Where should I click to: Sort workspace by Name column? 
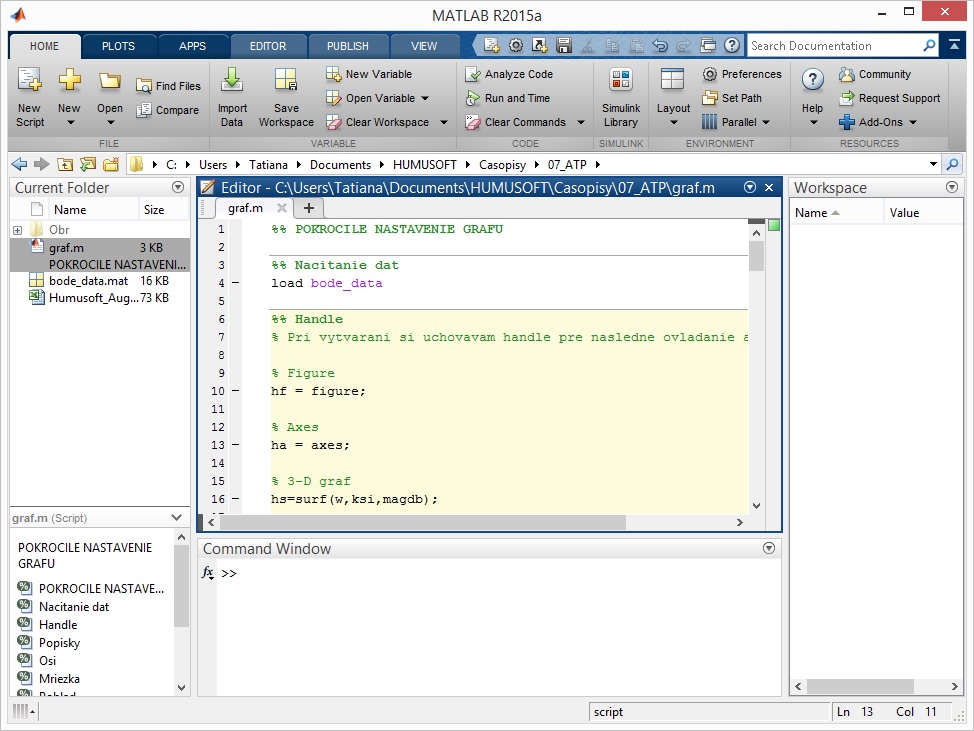point(835,212)
